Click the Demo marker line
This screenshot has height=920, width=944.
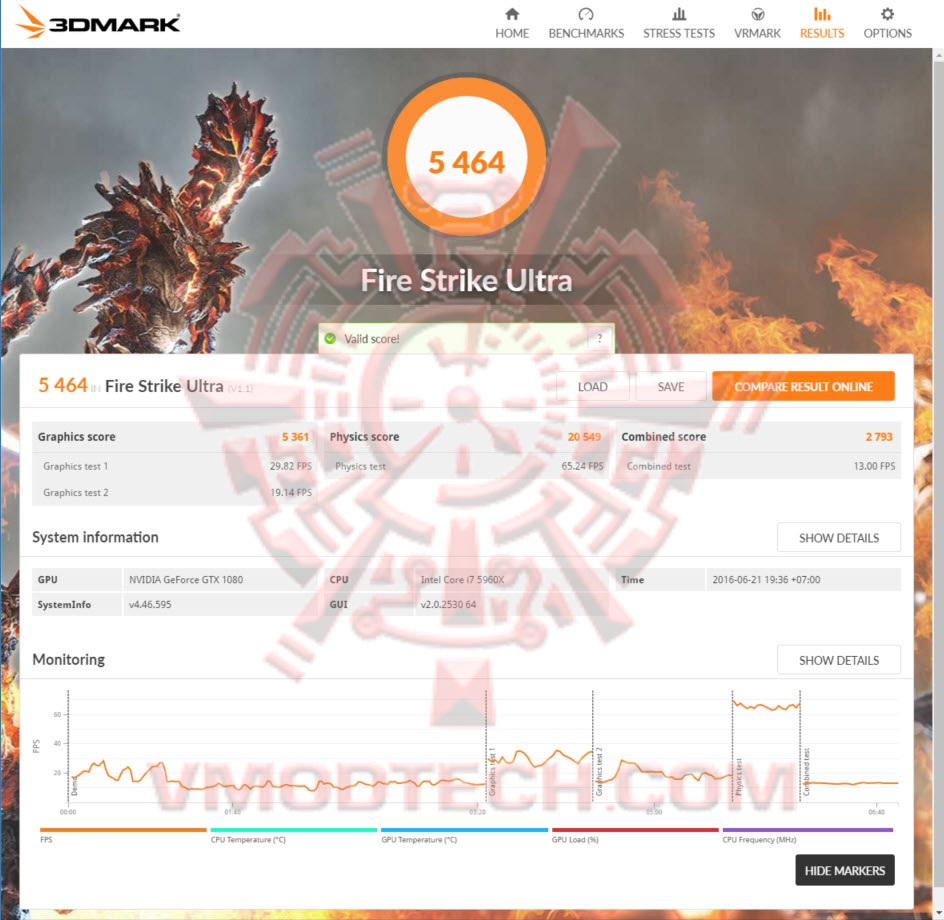pyautogui.click(x=68, y=746)
